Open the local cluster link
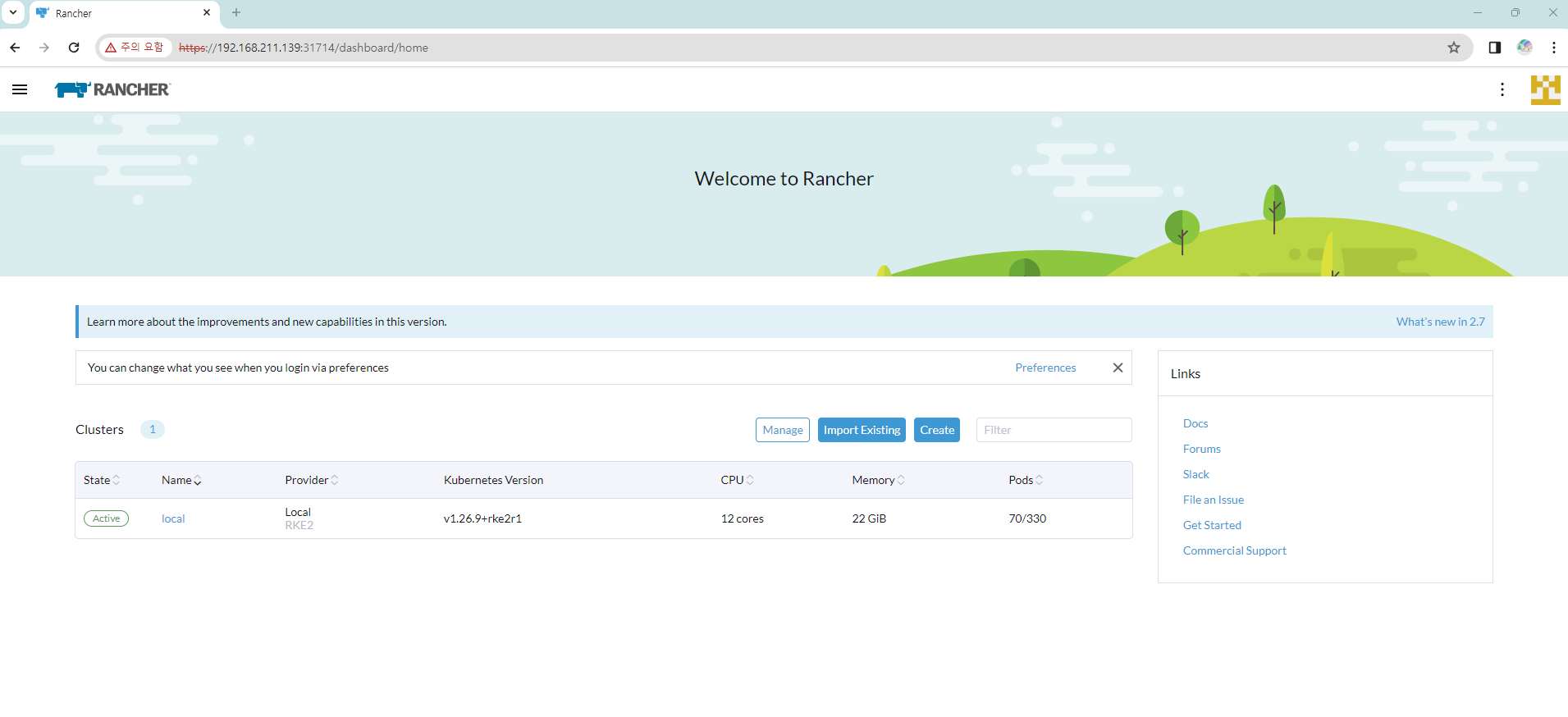The height and width of the screenshot is (717, 1568). click(x=173, y=518)
